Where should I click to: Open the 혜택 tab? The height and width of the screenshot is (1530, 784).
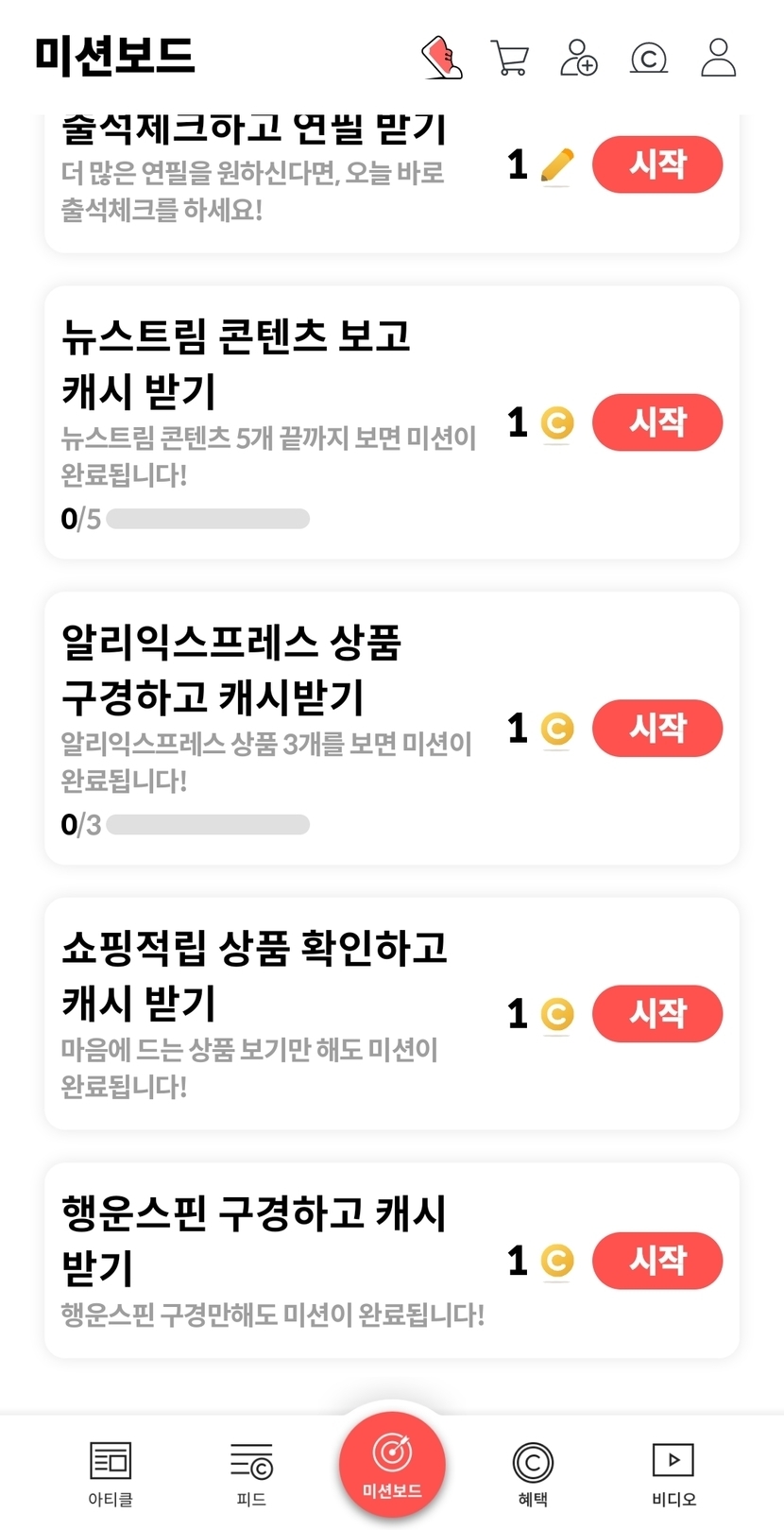coord(533,1472)
